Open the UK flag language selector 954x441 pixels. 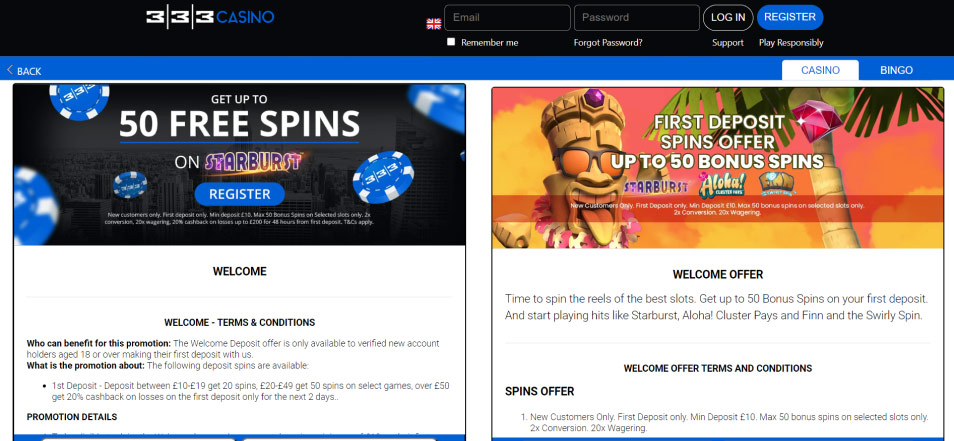click(x=434, y=24)
